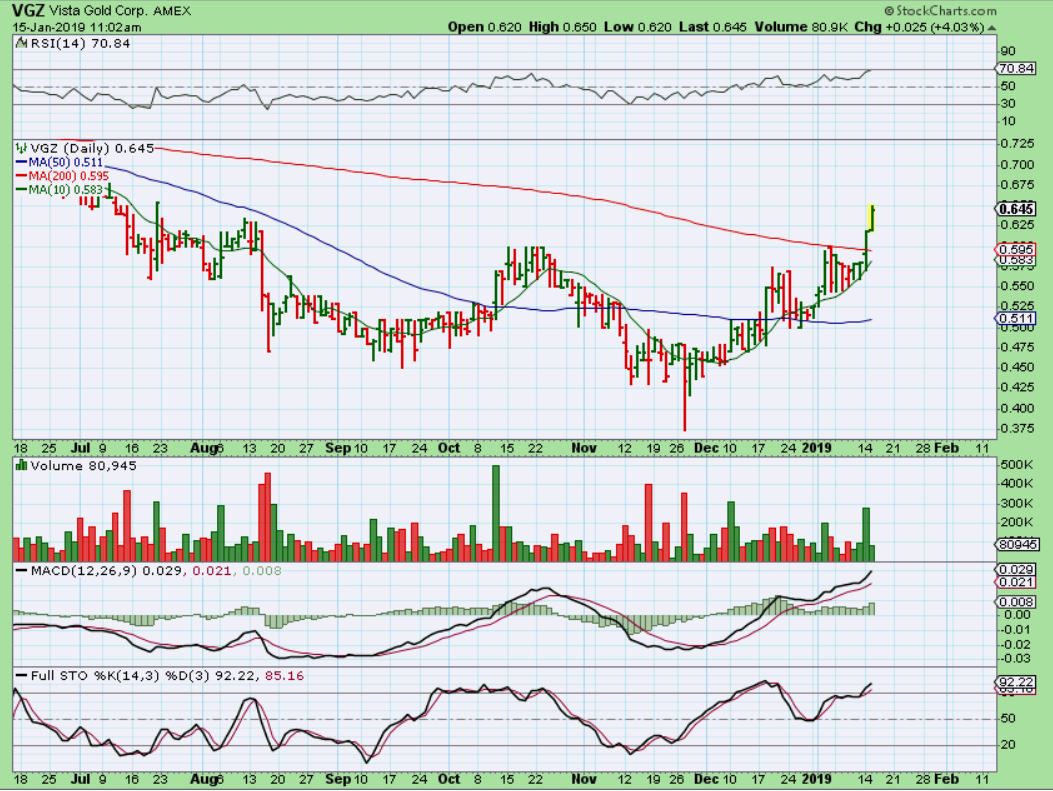The height and width of the screenshot is (791, 1053).
Task: Click the MA(200) 0.595 legend entry
Action: [68, 176]
